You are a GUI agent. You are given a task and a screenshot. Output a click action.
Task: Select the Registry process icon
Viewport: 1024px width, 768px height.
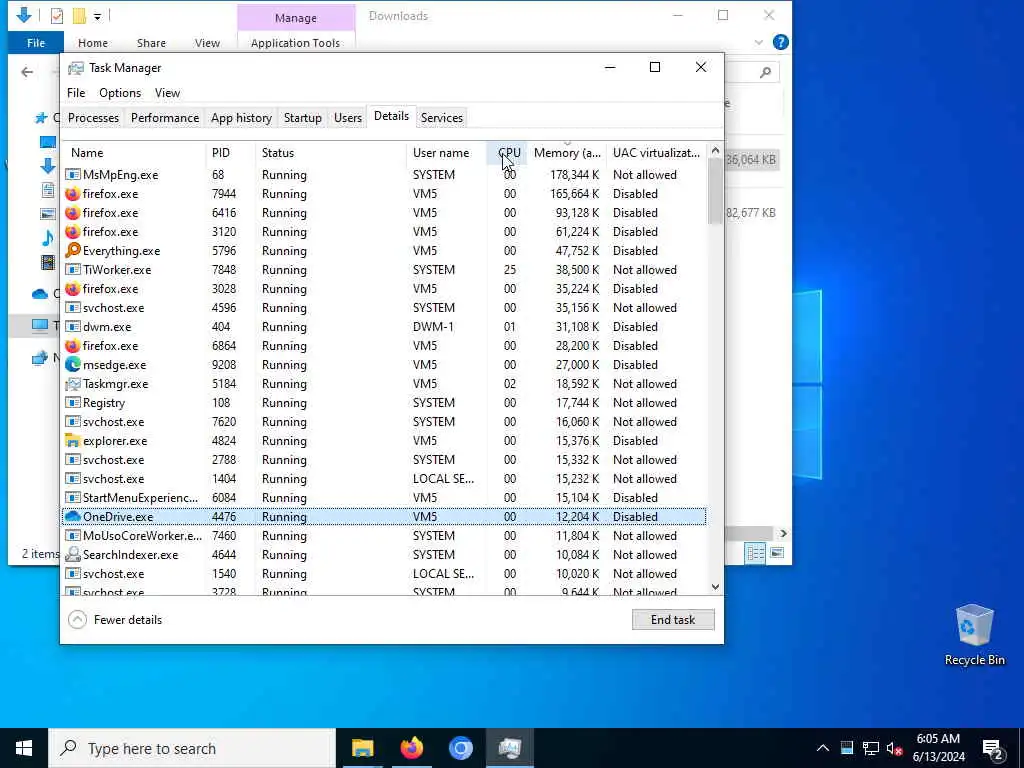(72, 403)
